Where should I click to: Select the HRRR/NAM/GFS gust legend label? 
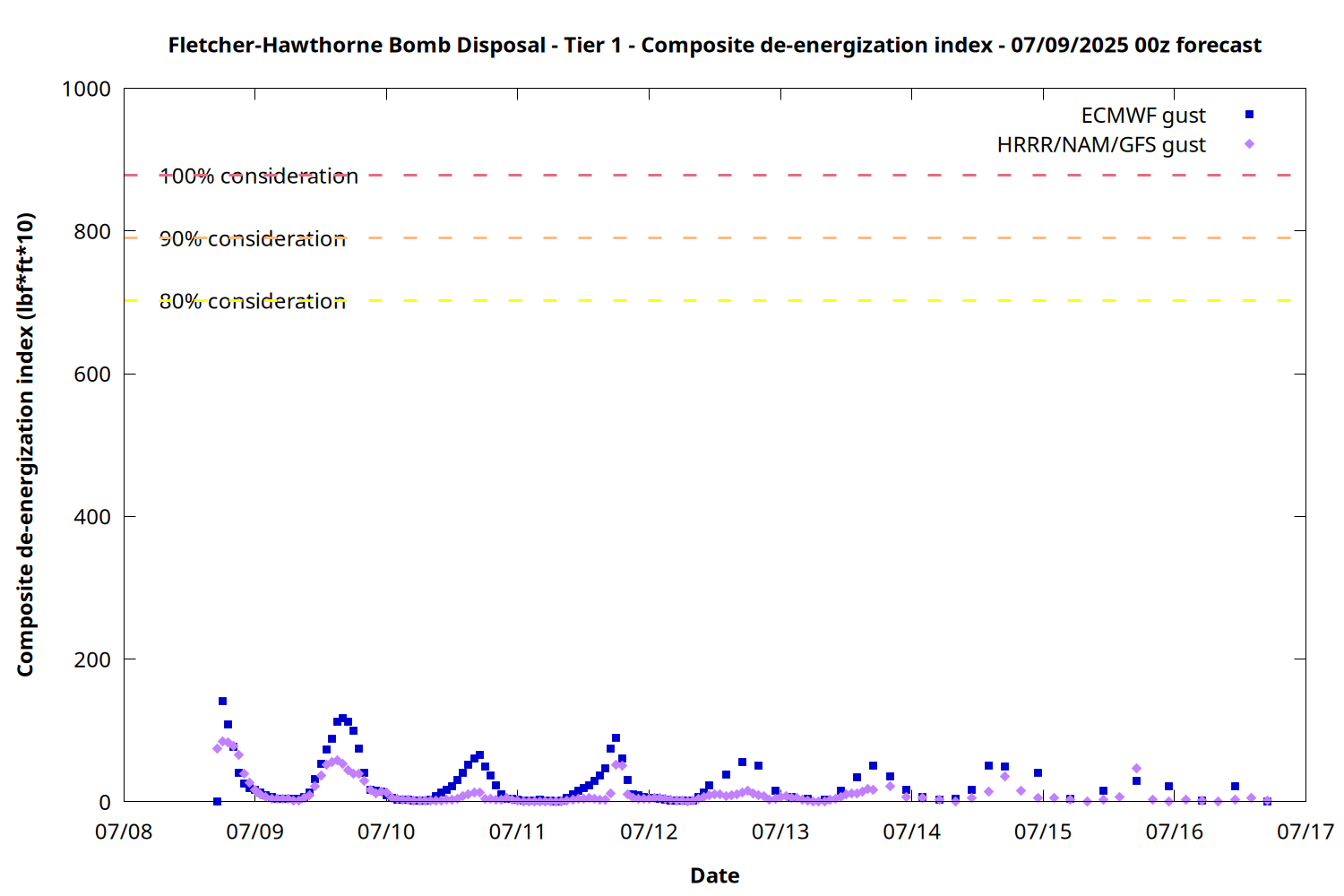pyautogui.click(x=1101, y=145)
